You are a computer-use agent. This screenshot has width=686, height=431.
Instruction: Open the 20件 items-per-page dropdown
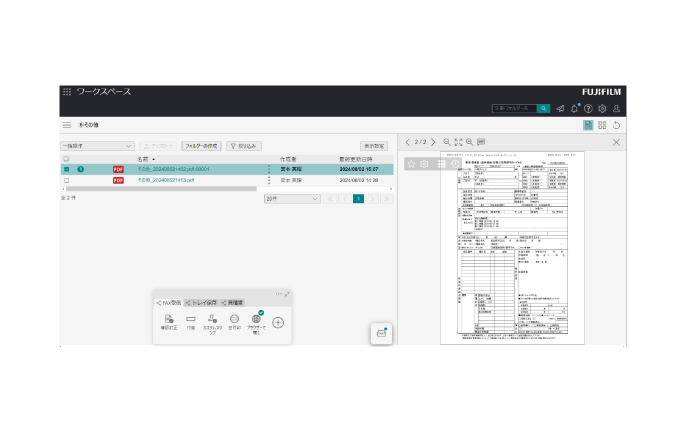(292, 199)
